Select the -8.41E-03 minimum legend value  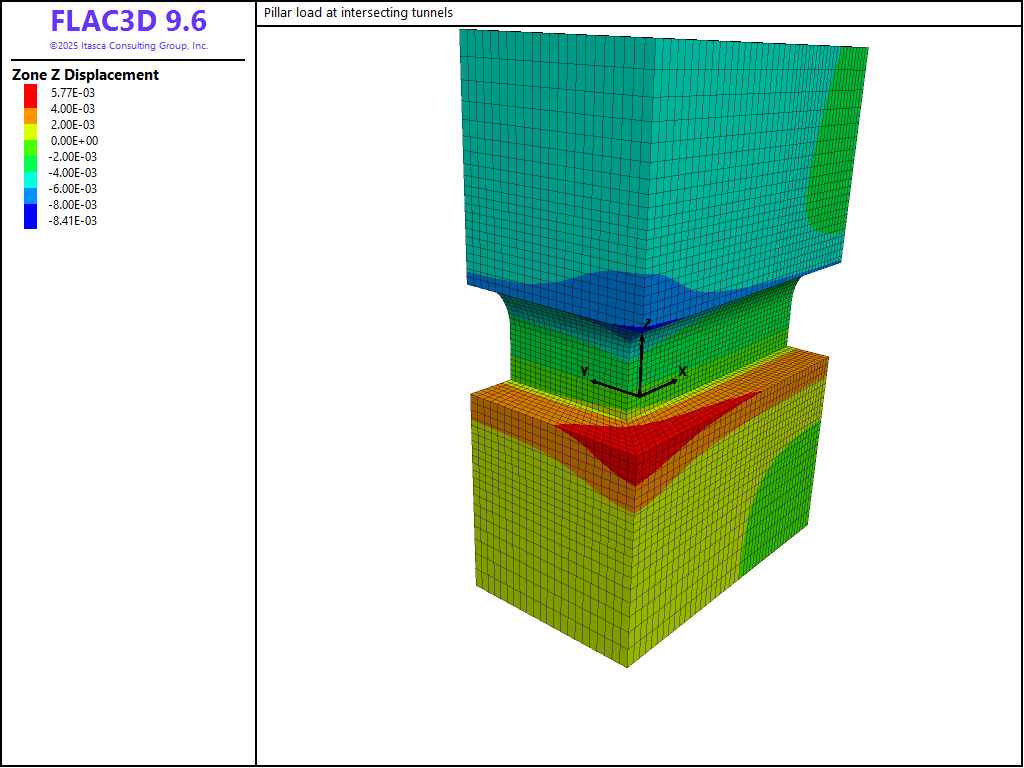(73, 221)
